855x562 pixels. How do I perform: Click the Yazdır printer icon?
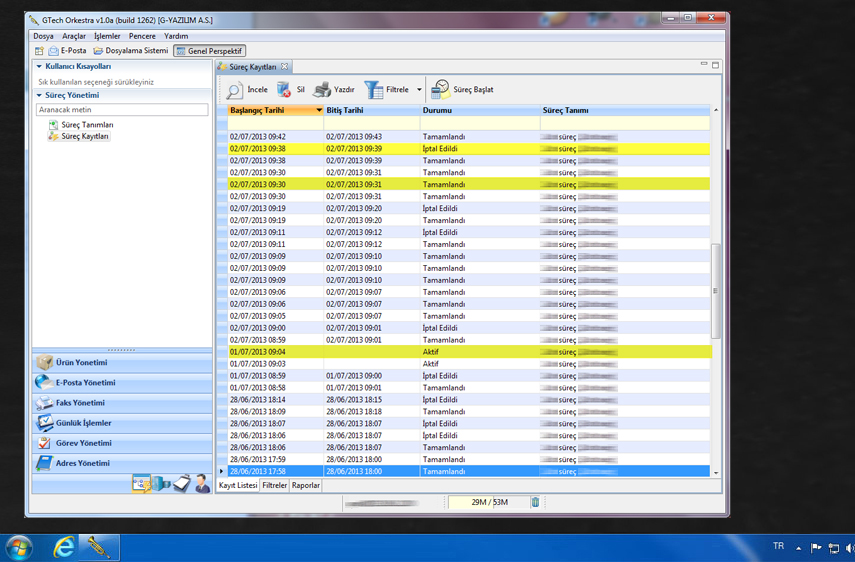tap(322, 89)
